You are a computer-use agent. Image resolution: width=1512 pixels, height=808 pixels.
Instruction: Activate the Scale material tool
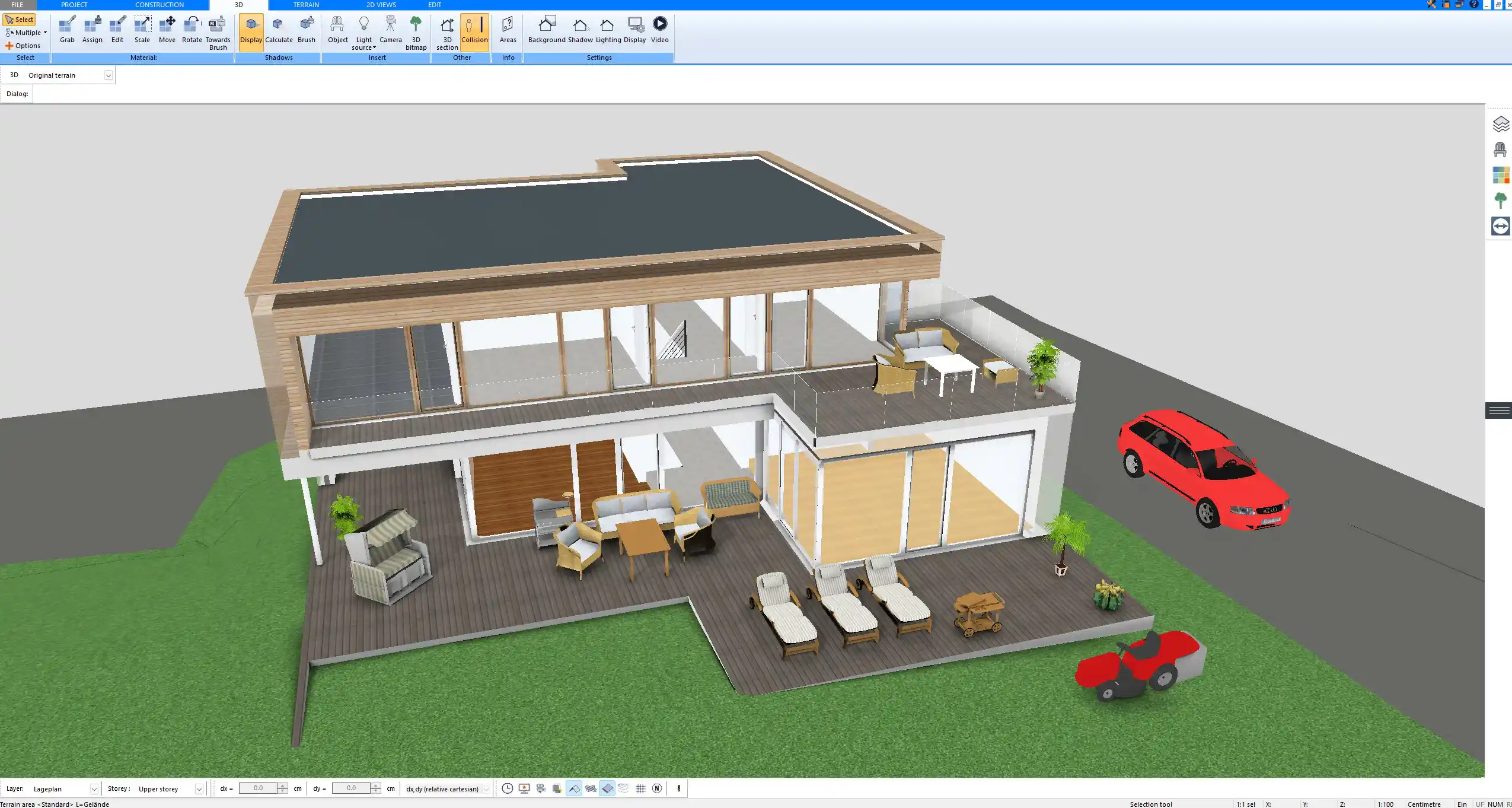pos(142,30)
